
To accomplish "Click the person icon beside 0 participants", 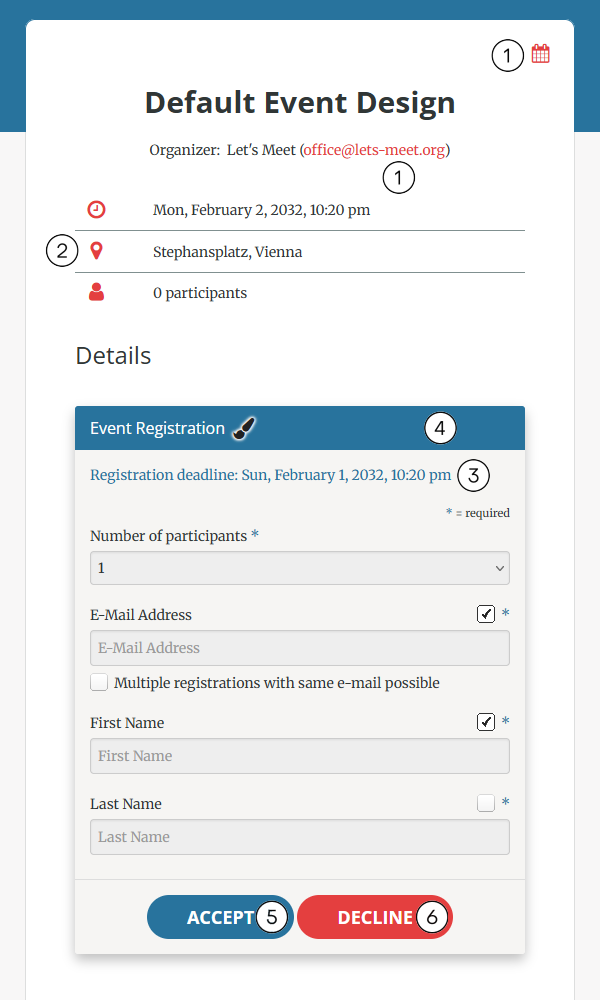I will point(96,292).
